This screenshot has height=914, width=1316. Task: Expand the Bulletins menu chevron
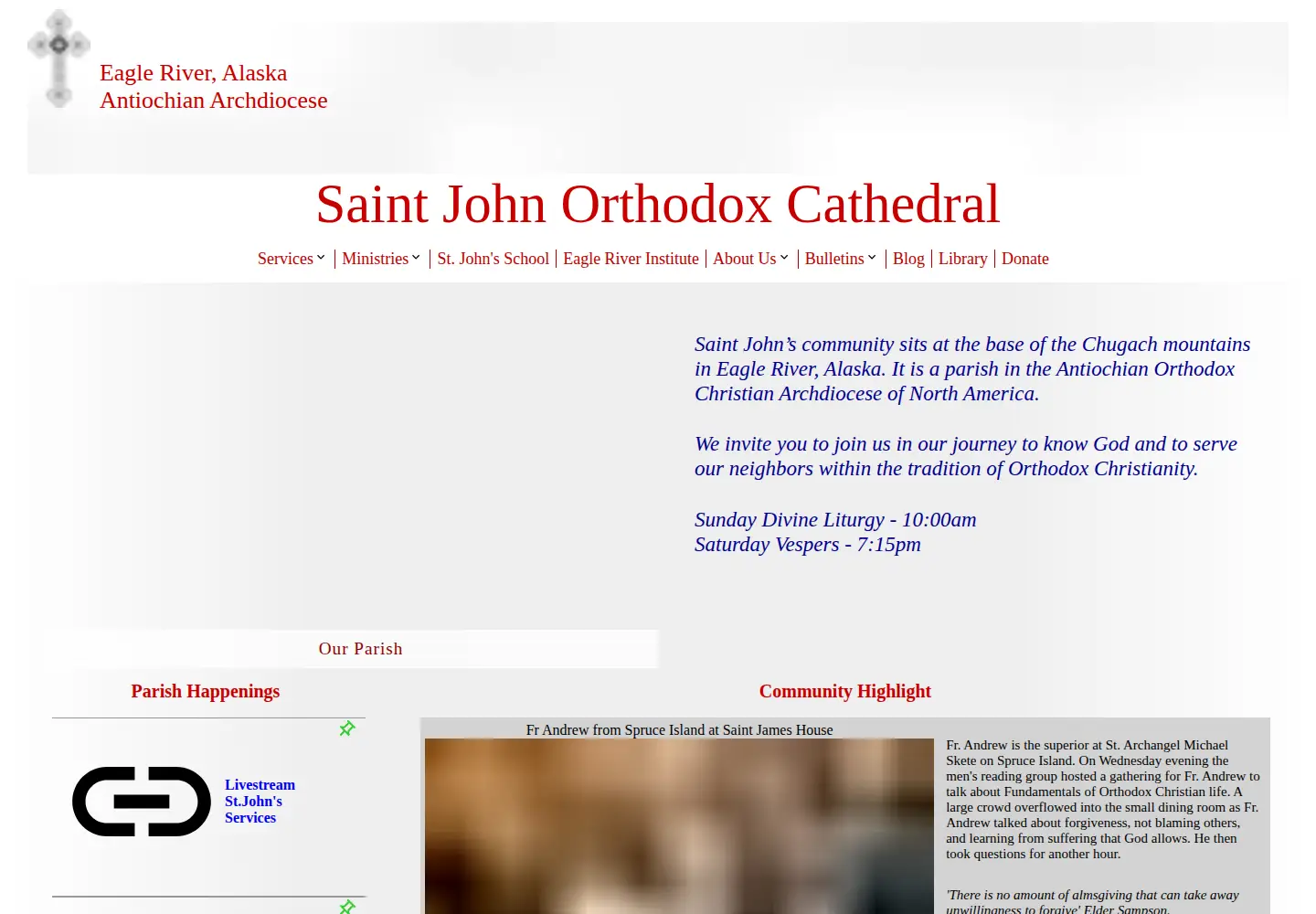[872, 258]
